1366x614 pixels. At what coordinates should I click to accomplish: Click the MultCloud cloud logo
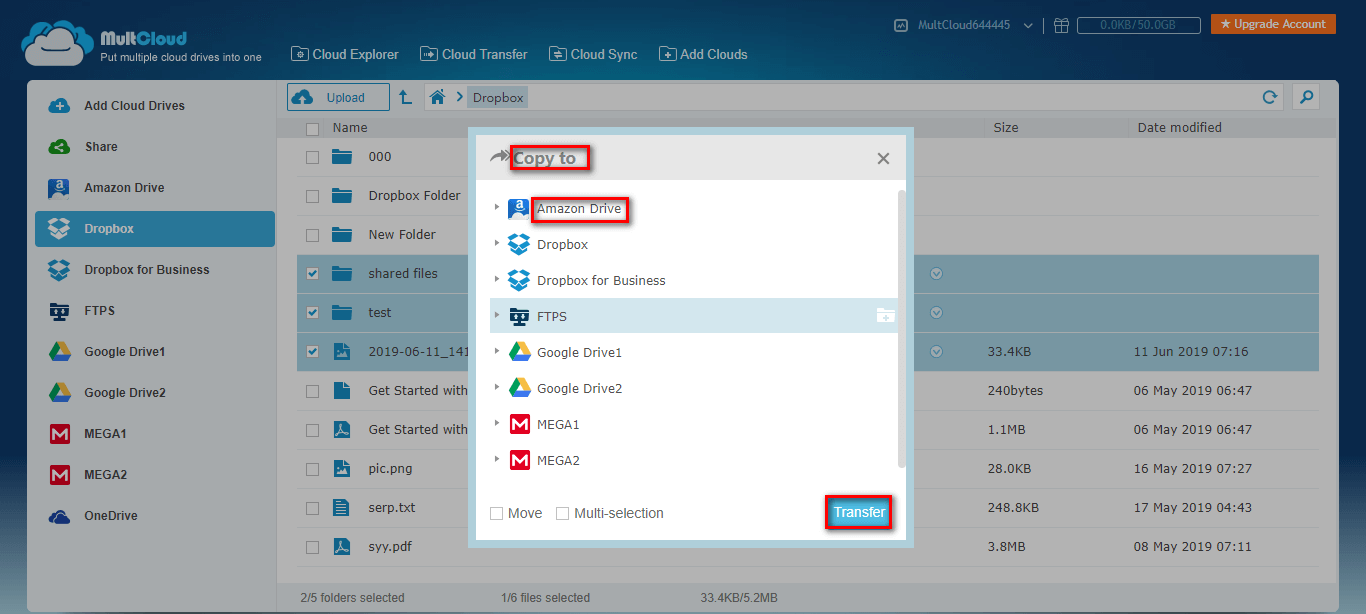[x=57, y=43]
